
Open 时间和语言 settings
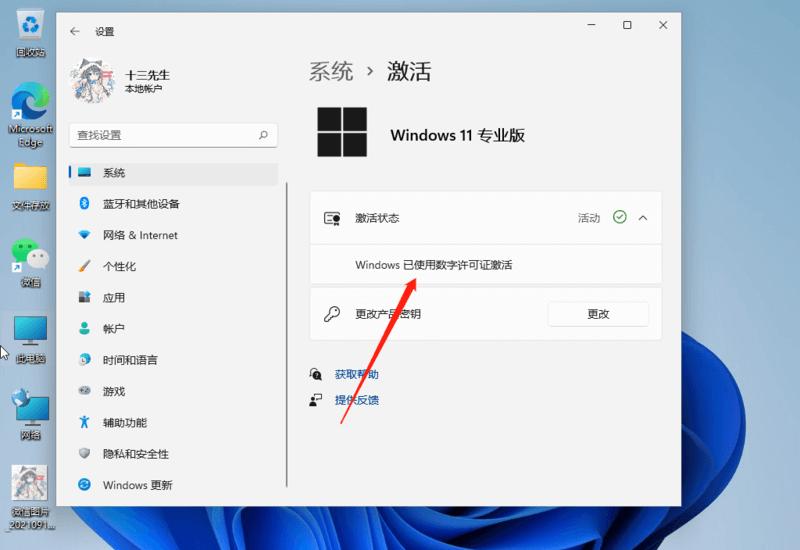pos(173,360)
